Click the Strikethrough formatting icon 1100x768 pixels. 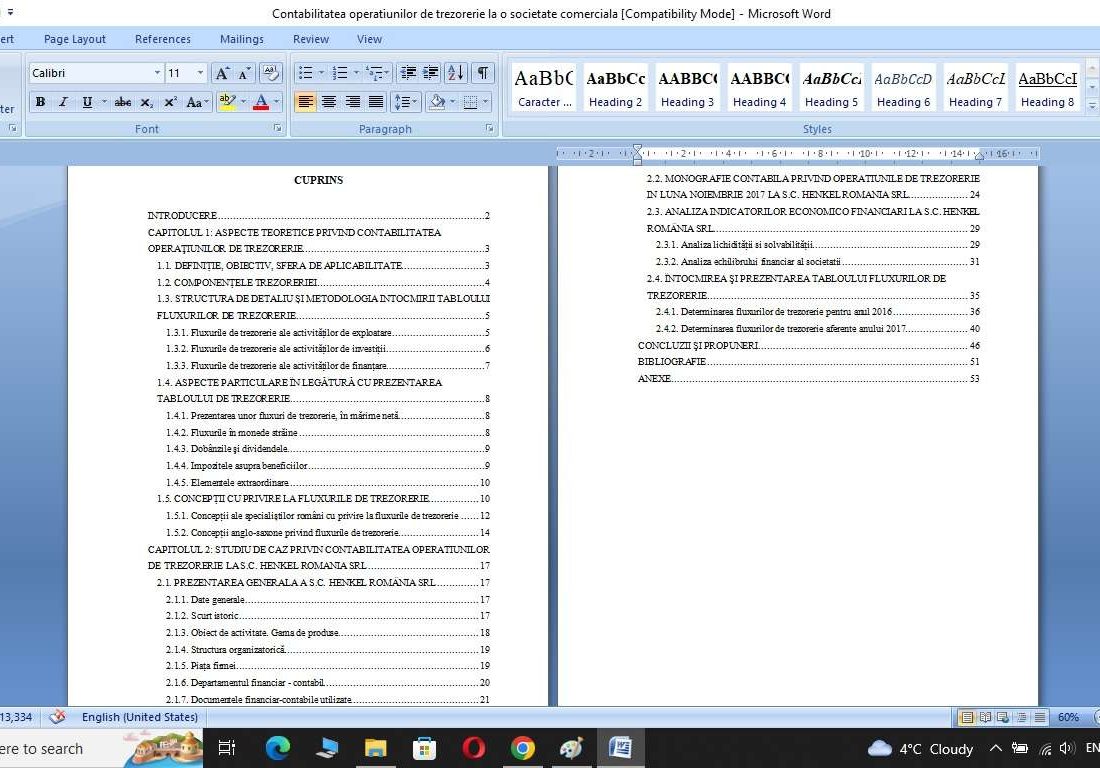pyautogui.click(x=123, y=101)
